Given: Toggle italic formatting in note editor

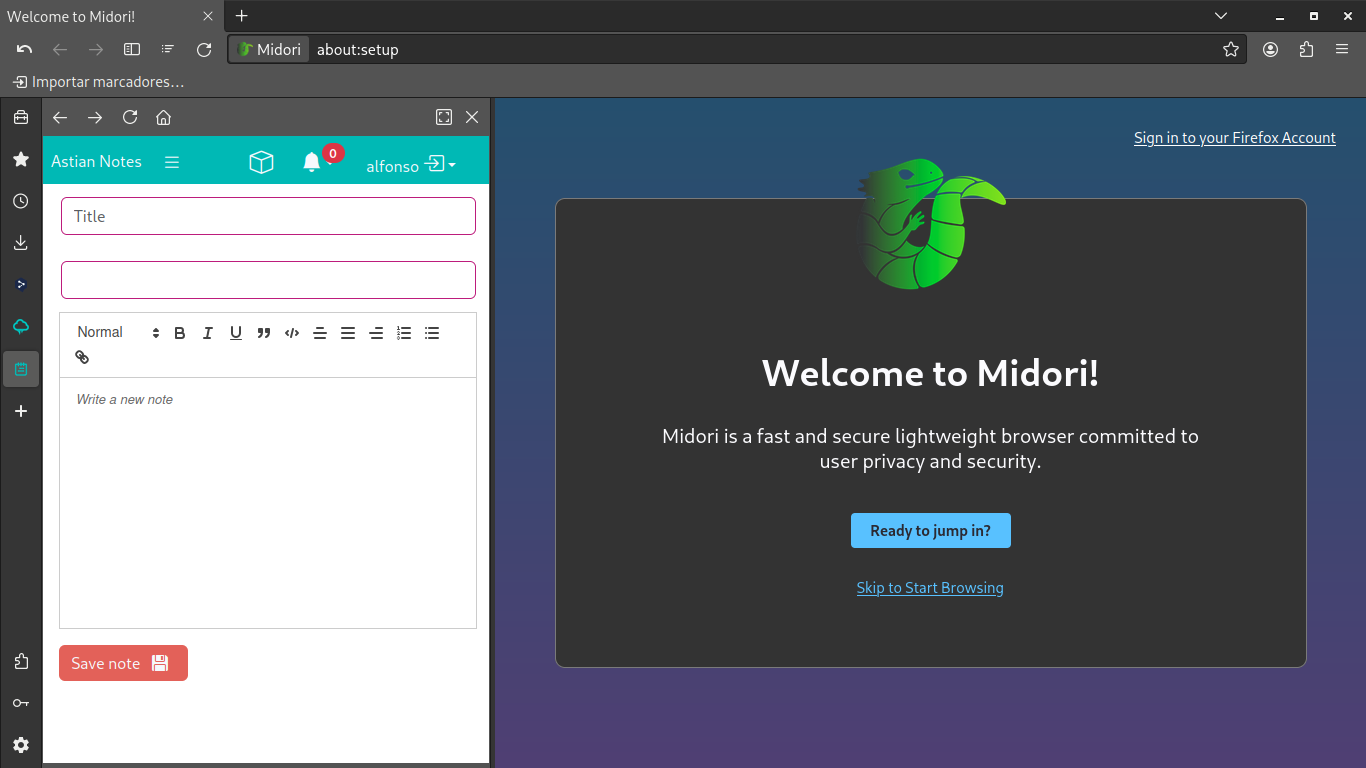Looking at the screenshot, I should (x=208, y=333).
